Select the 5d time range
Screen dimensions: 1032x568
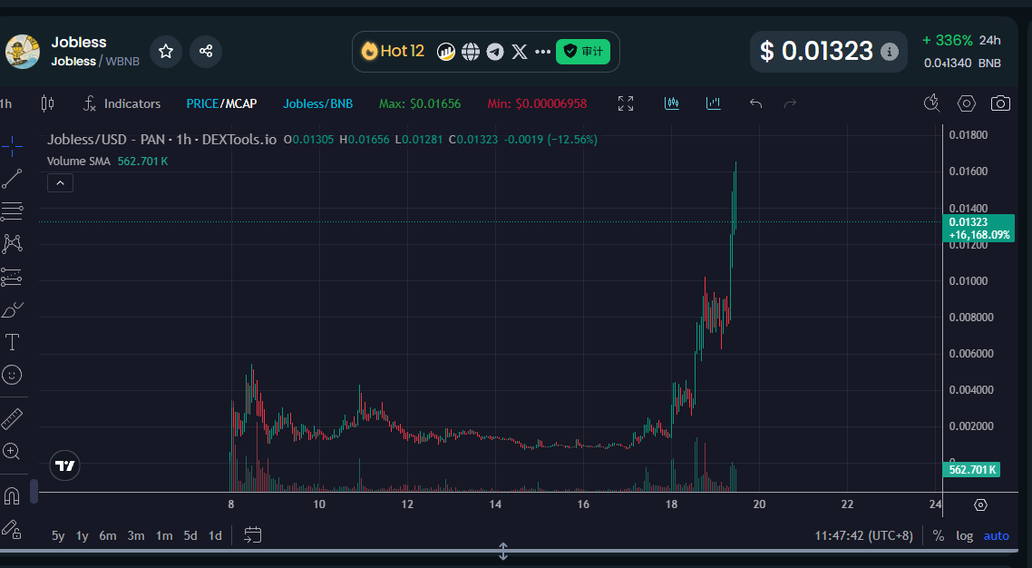point(190,536)
